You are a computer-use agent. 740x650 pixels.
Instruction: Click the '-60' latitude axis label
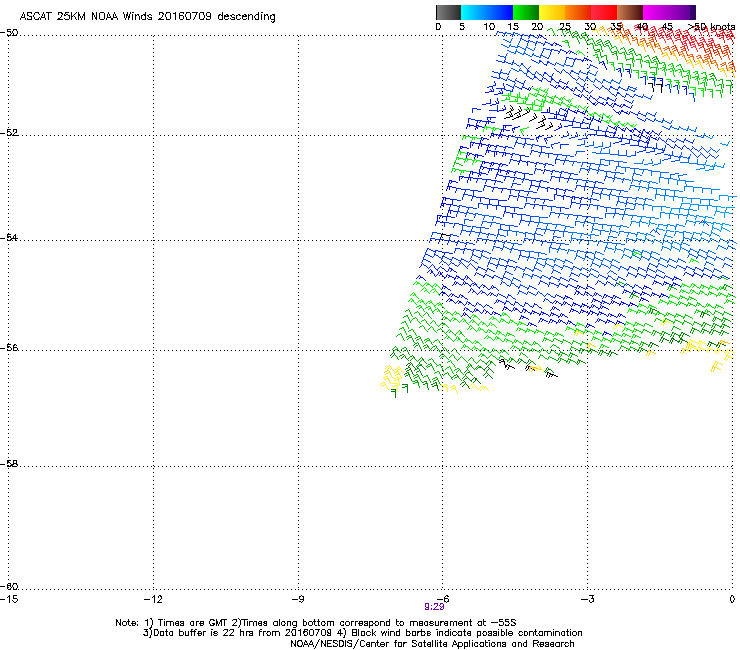[x=9, y=586]
